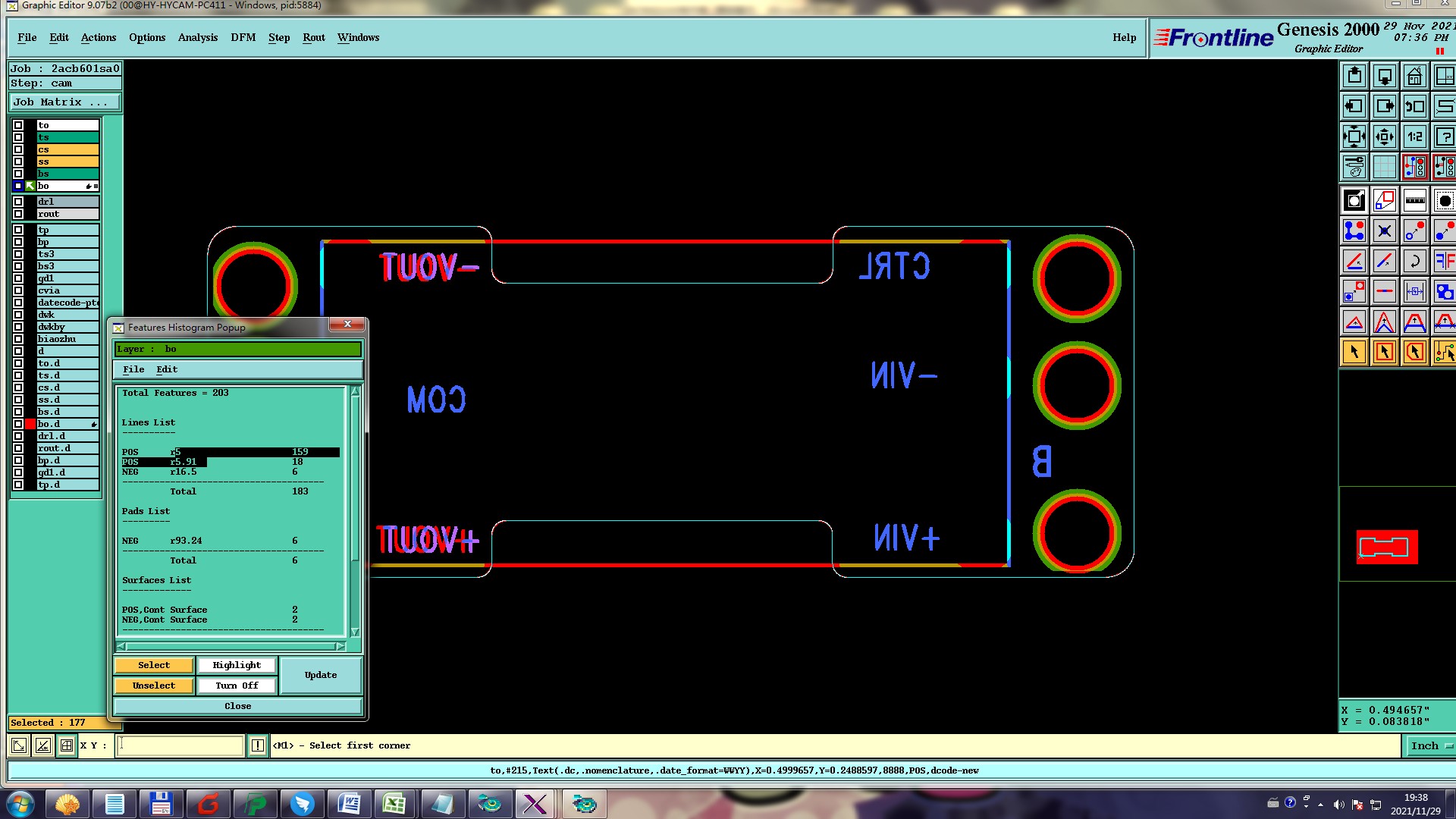The image size is (1456, 819).
Task: Toggle the checkbox for layer 'cs'
Action: pyautogui.click(x=18, y=150)
